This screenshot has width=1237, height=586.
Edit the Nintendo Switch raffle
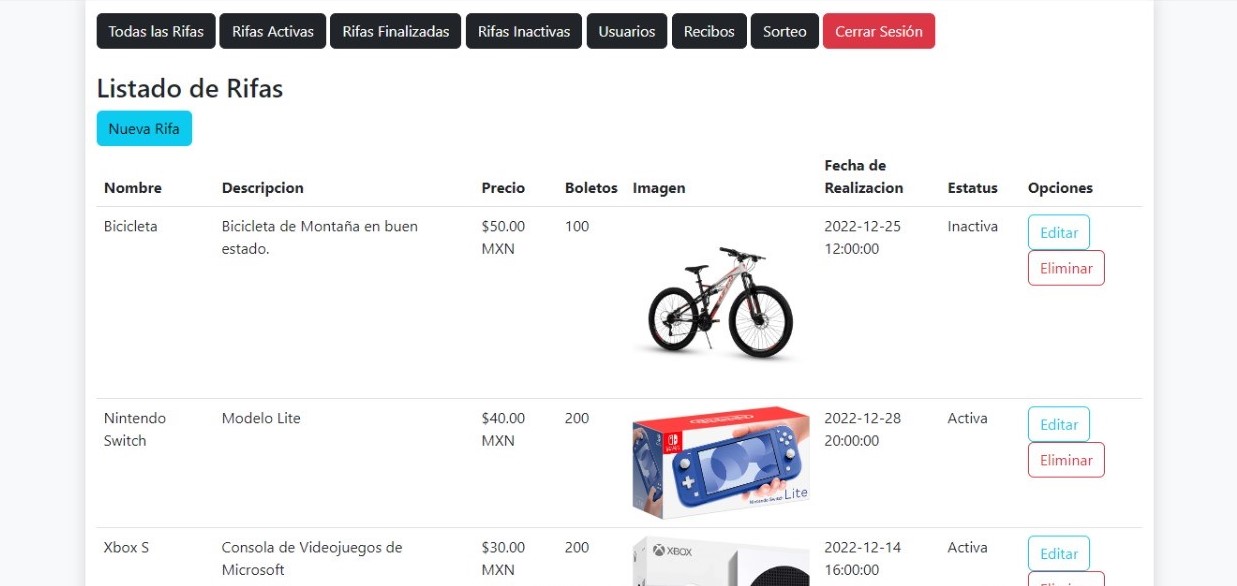point(1058,424)
